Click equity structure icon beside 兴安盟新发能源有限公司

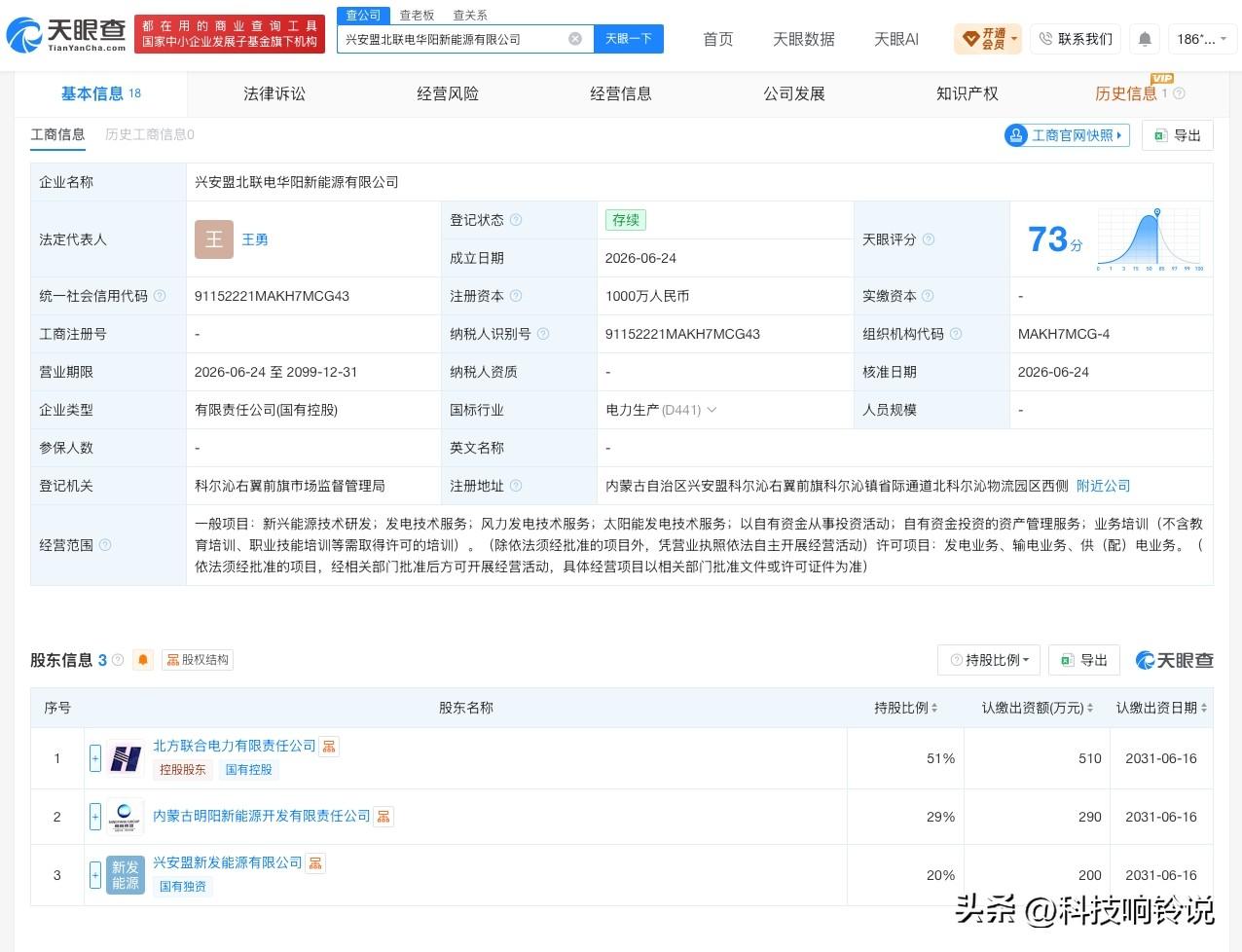point(315,863)
